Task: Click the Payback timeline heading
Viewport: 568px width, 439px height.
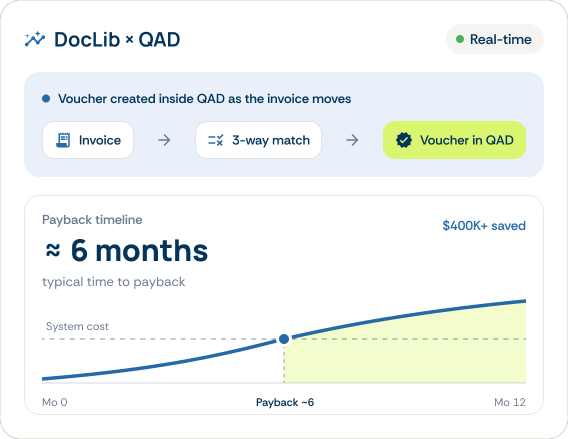Action: pos(92,220)
